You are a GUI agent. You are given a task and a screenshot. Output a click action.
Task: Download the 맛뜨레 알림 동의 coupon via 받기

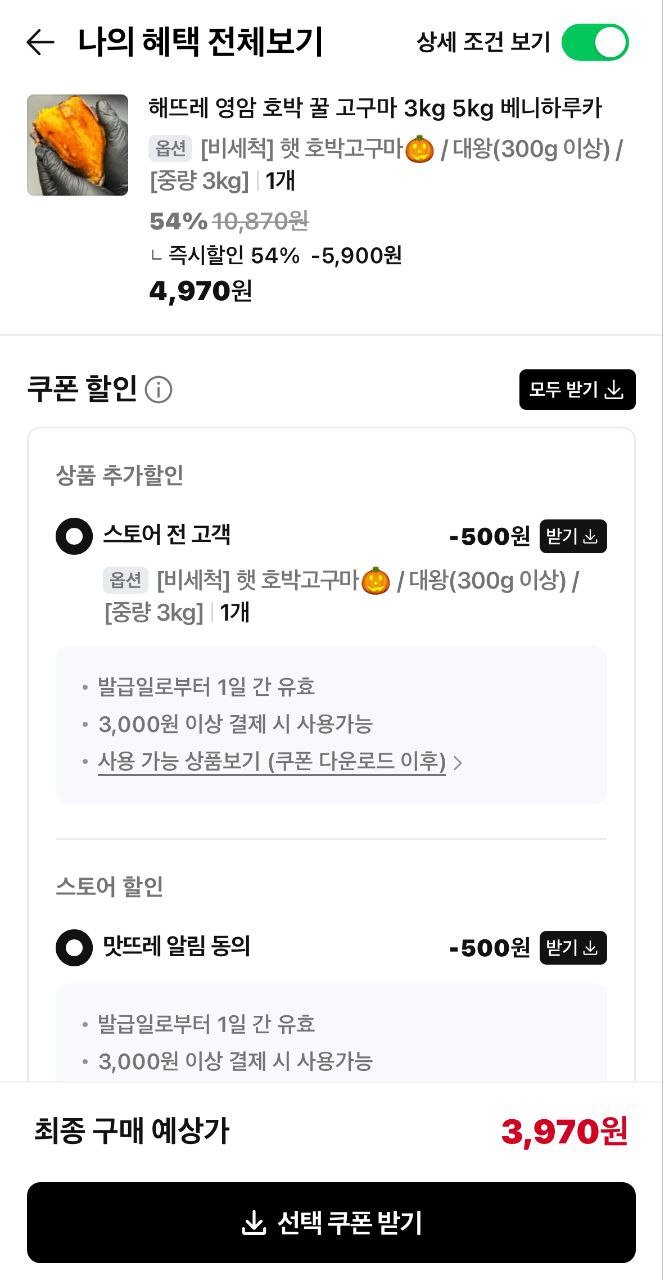coord(573,947)
